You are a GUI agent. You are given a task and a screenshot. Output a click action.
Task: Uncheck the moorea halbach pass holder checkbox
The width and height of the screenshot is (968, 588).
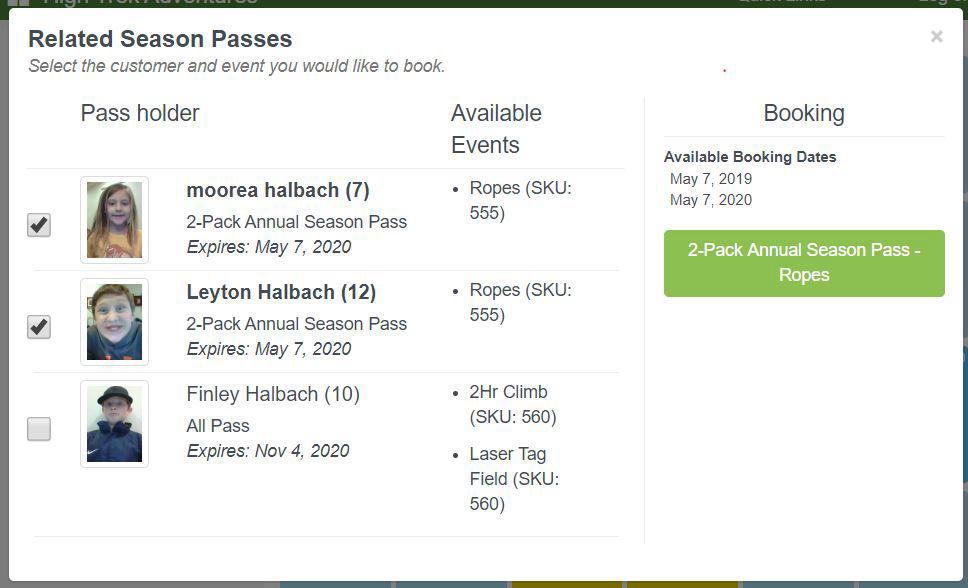pos(39,225)
